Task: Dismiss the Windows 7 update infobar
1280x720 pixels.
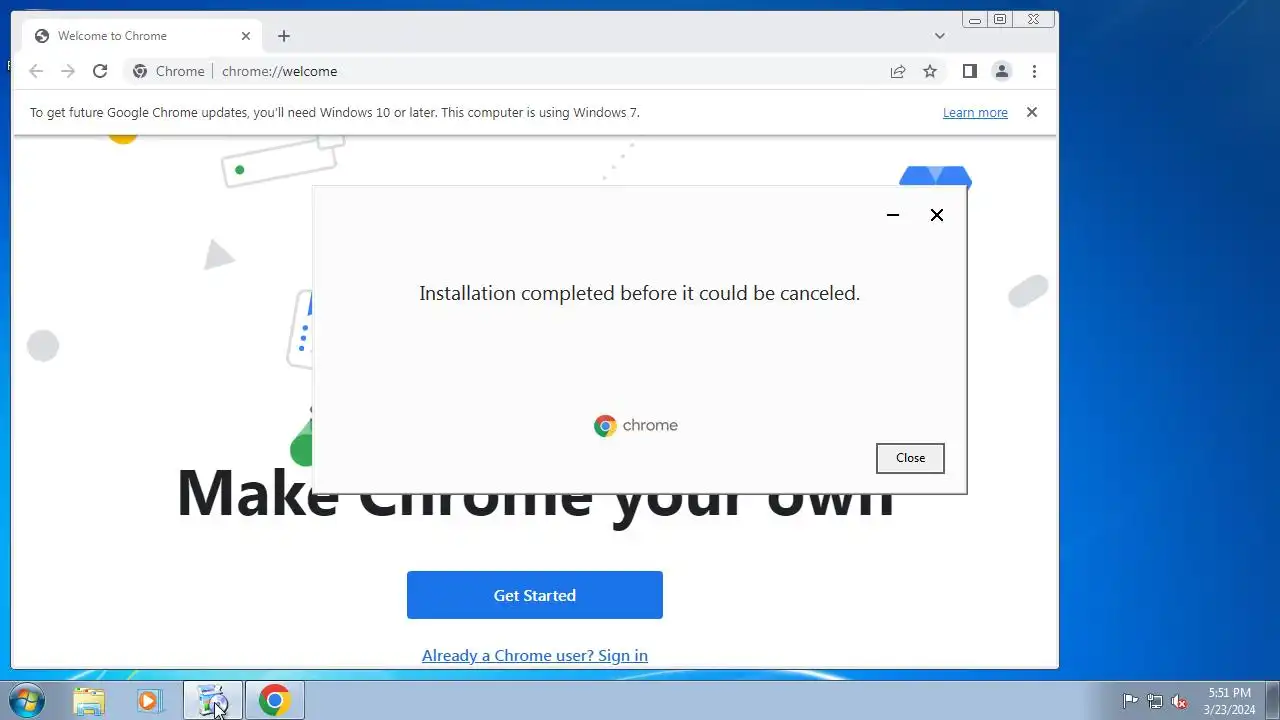Action: pyautogui.click(x=1032, y=112)
